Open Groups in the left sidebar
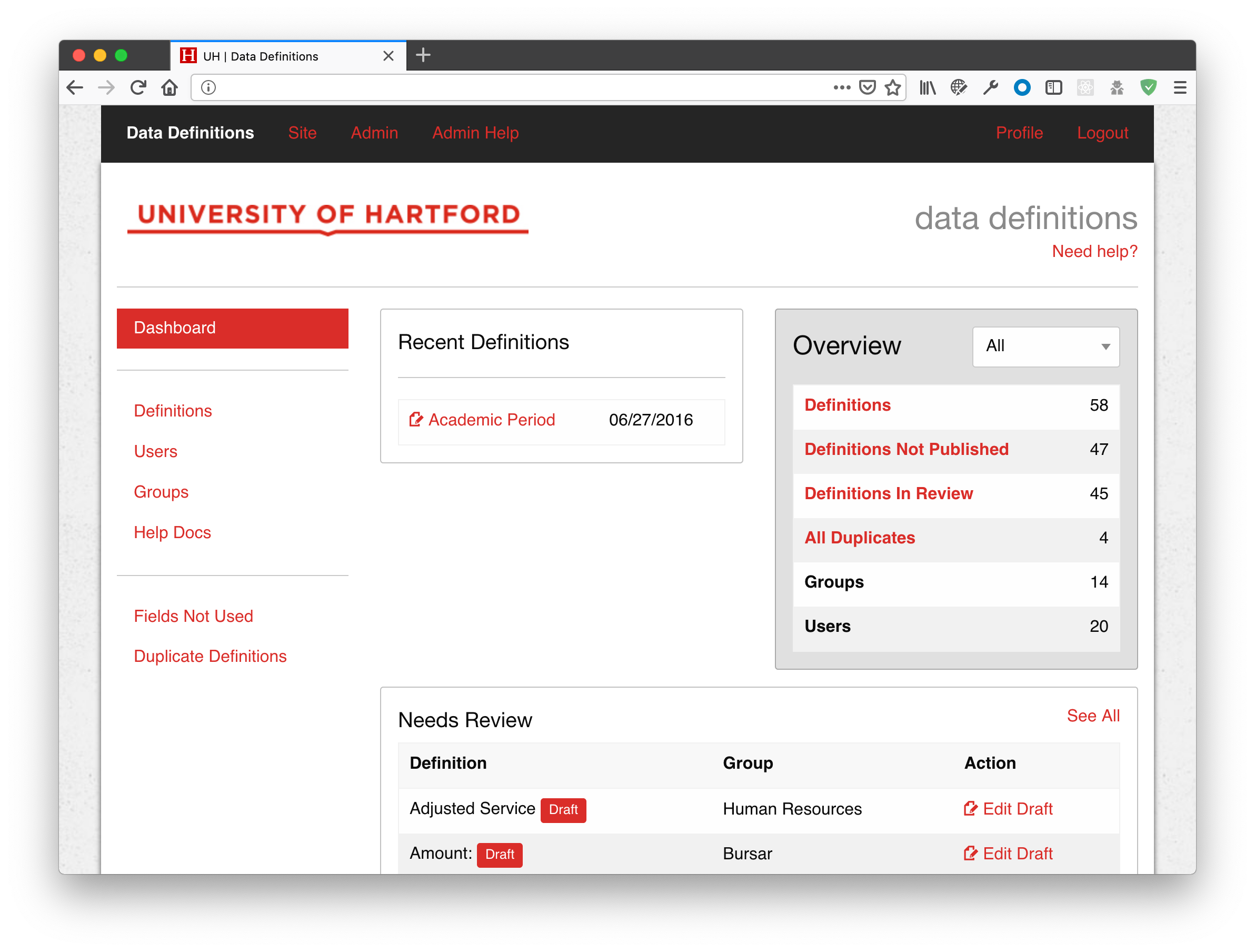The height and width of the screenshot is (952, 1255). [161, 492]
